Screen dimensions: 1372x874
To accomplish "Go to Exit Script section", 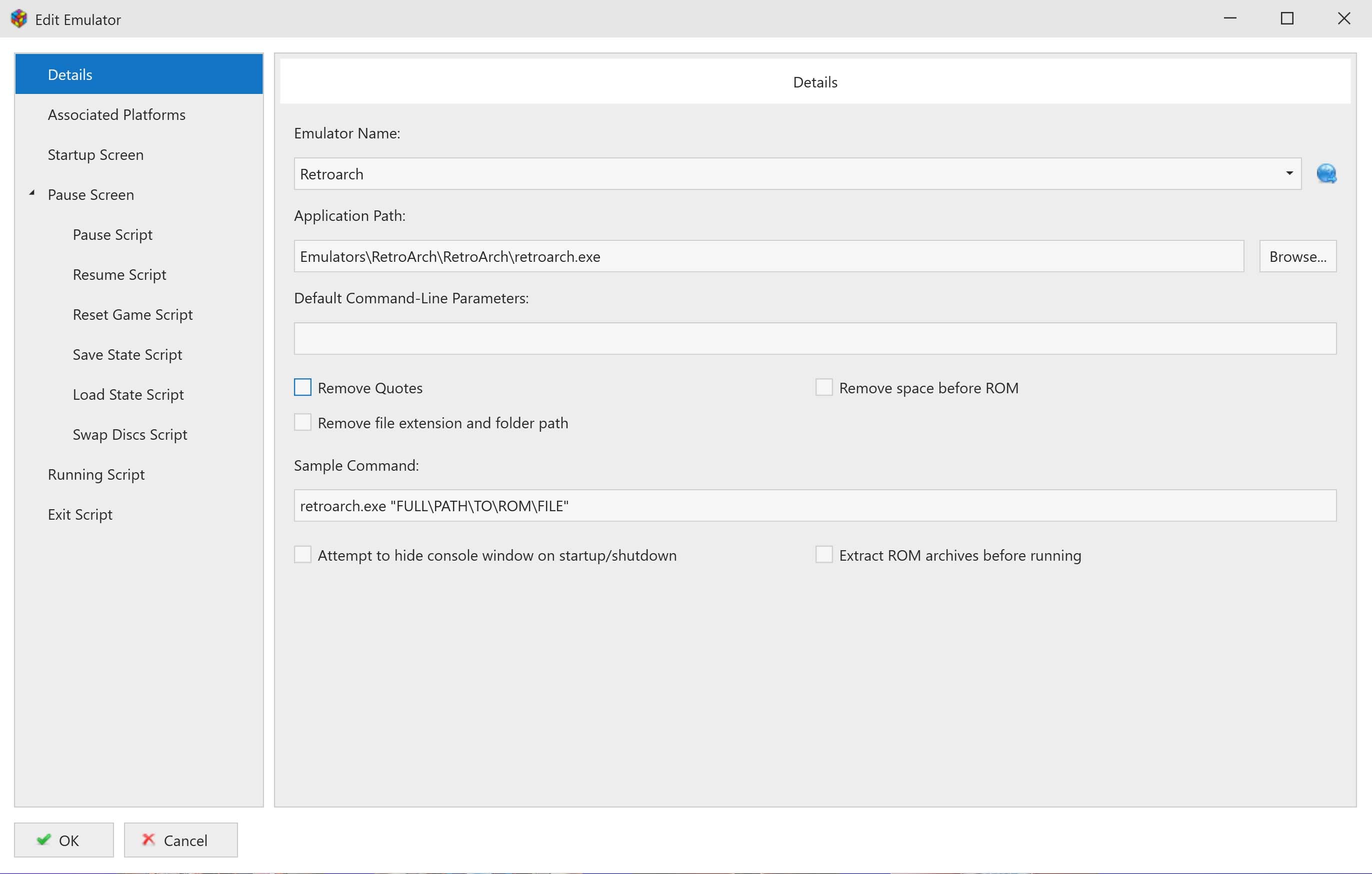I will (139, 514).
